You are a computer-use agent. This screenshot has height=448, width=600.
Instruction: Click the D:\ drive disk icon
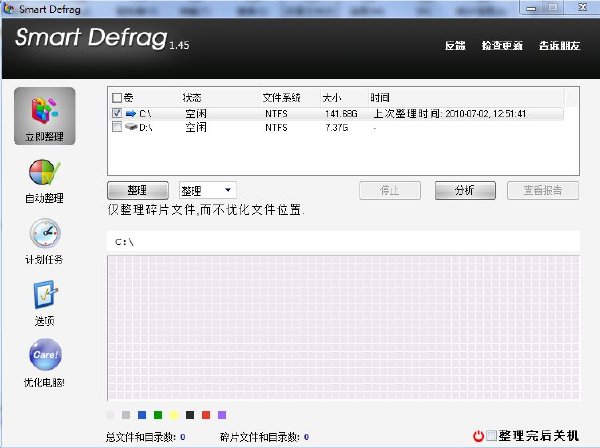click(x=131, y=127)
